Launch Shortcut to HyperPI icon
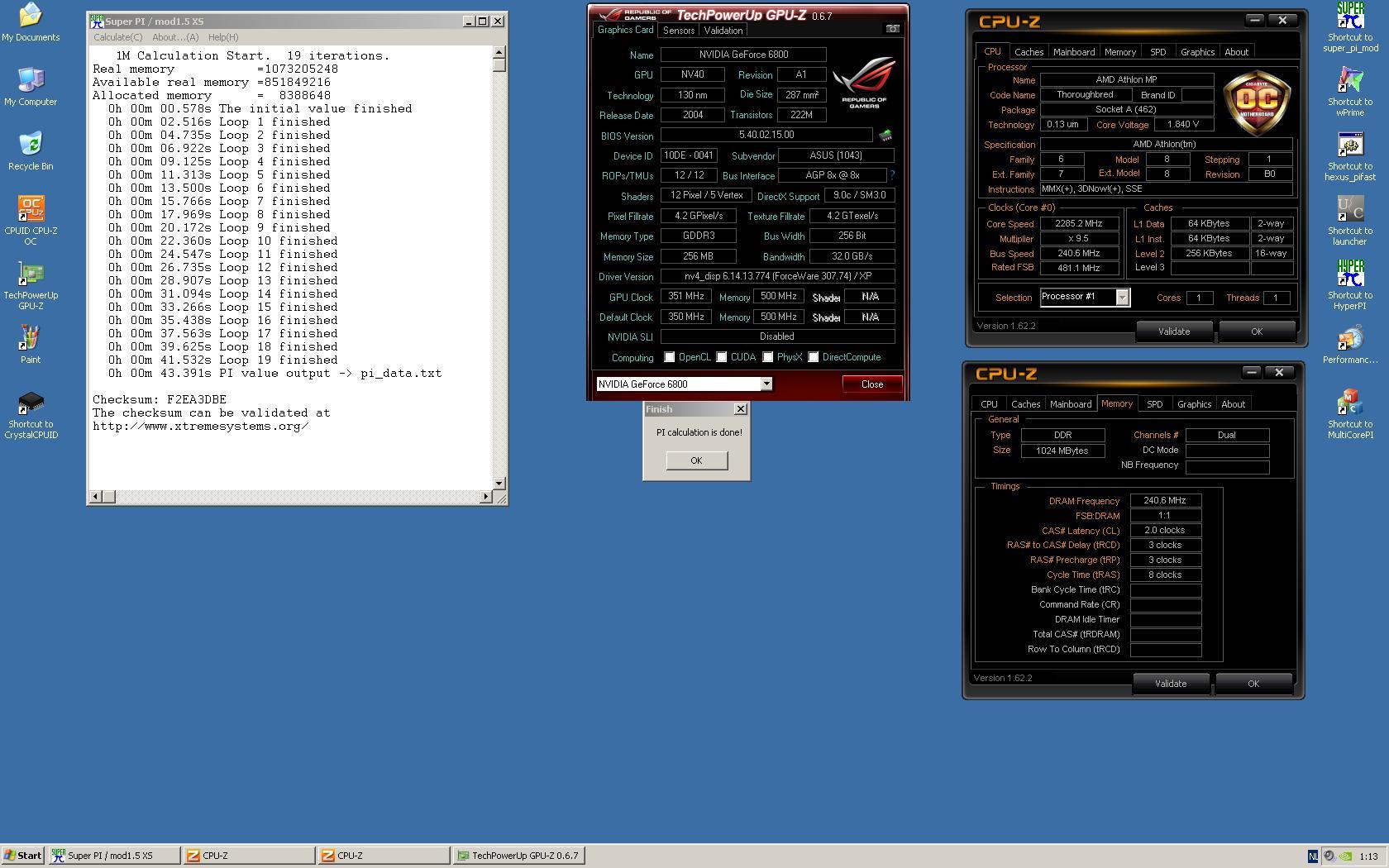Viewport: 1389px width, 868px height. coord(1350,285)
